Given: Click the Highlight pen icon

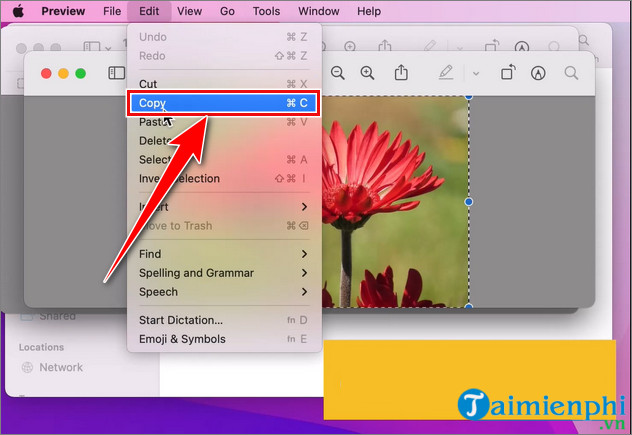Looking at the screenshot, I should pyautogui.click(x=445, y=73).
